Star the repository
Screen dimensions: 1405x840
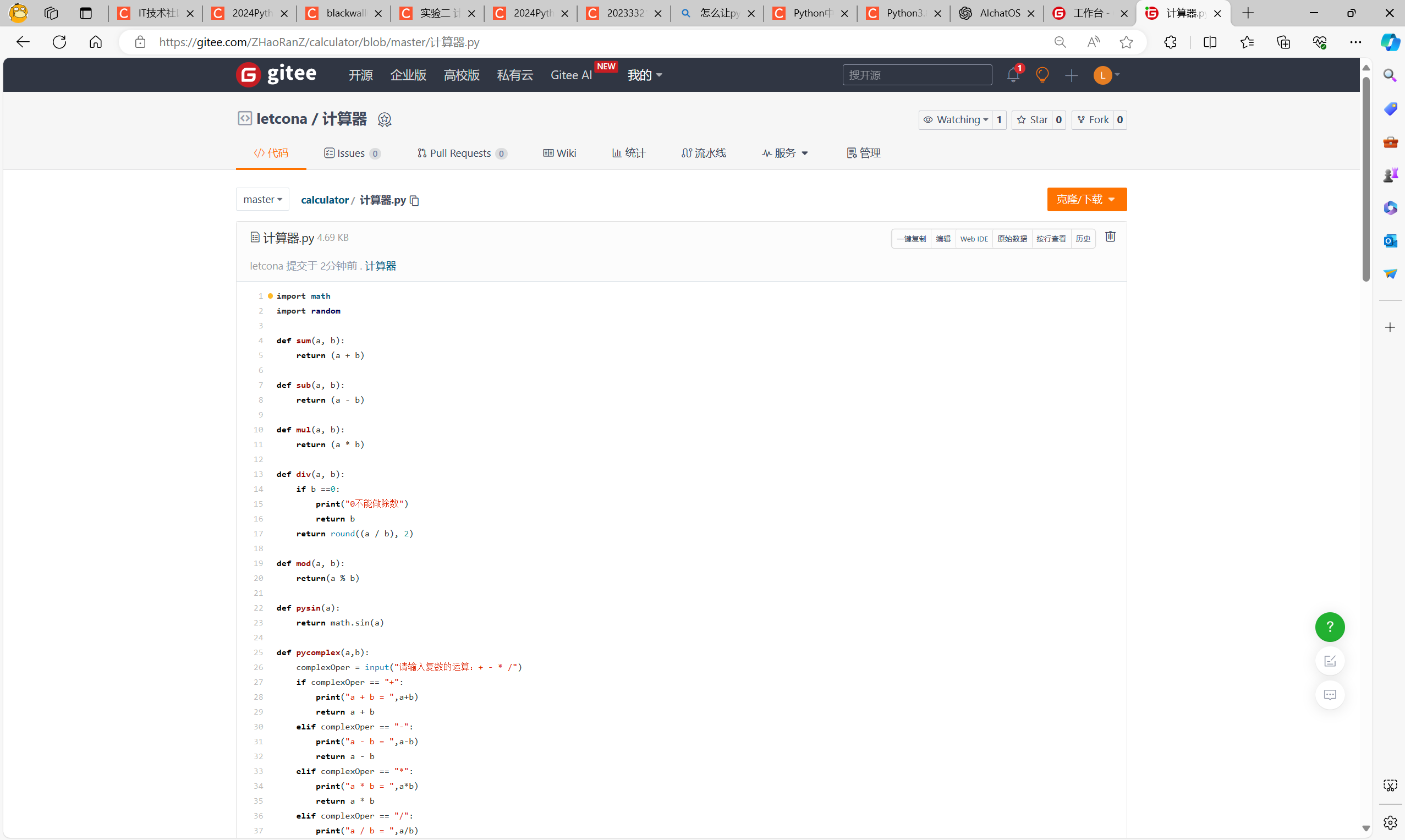pyautogui.click(x=1032, y=119)
